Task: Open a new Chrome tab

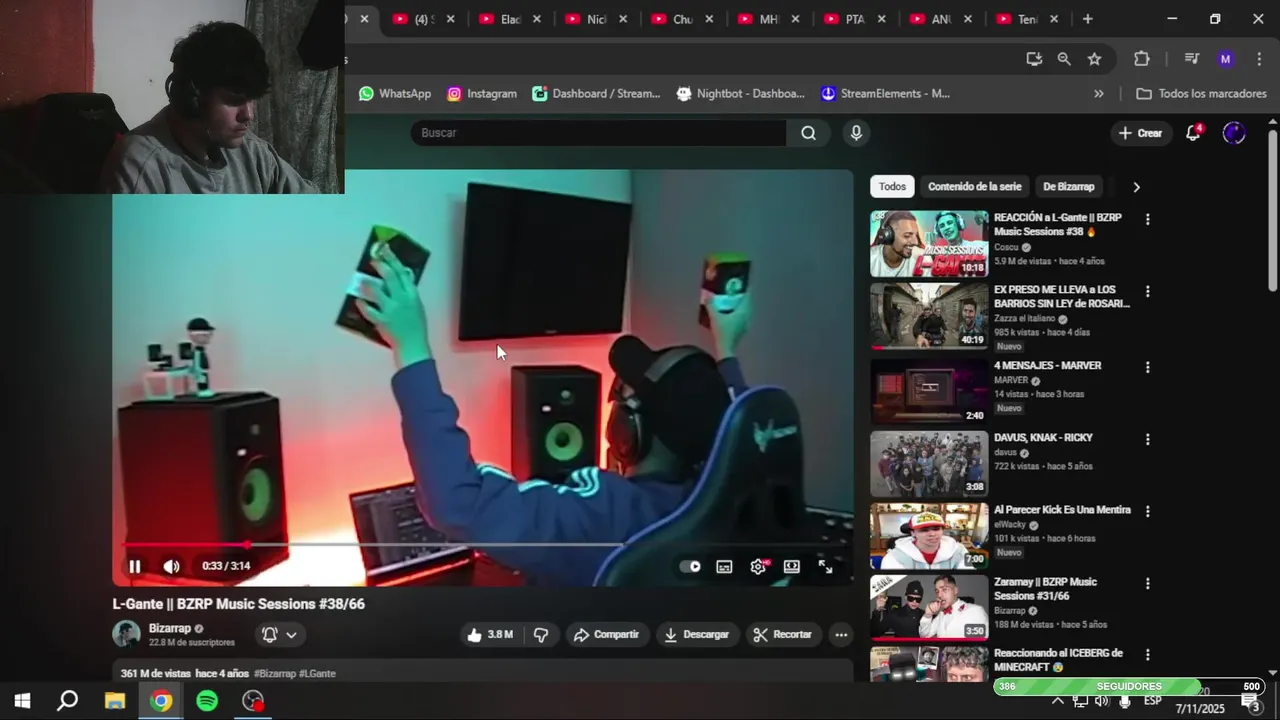Action: click(x=1087, y=19)
